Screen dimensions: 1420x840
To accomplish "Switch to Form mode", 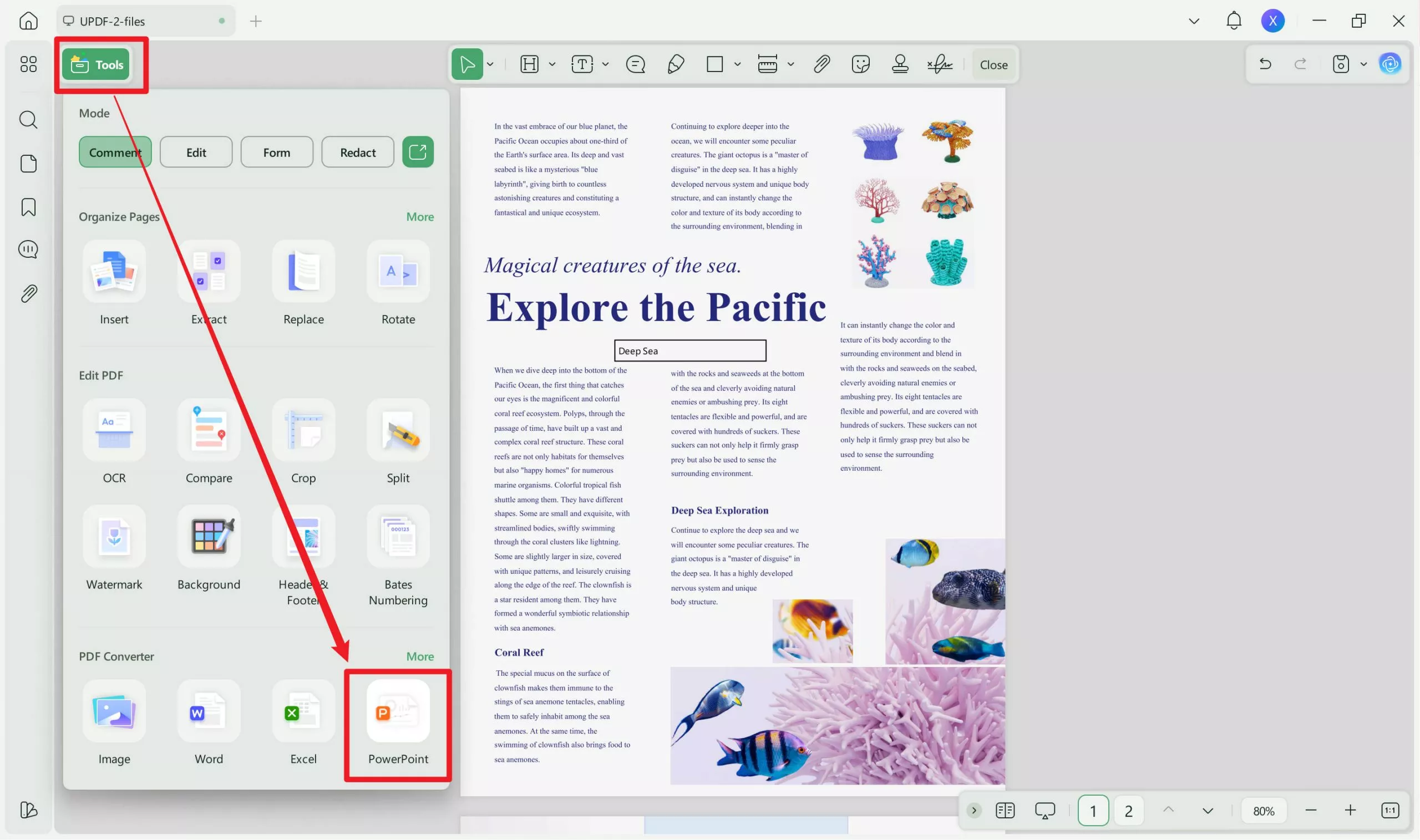I will tap(276, 152).
